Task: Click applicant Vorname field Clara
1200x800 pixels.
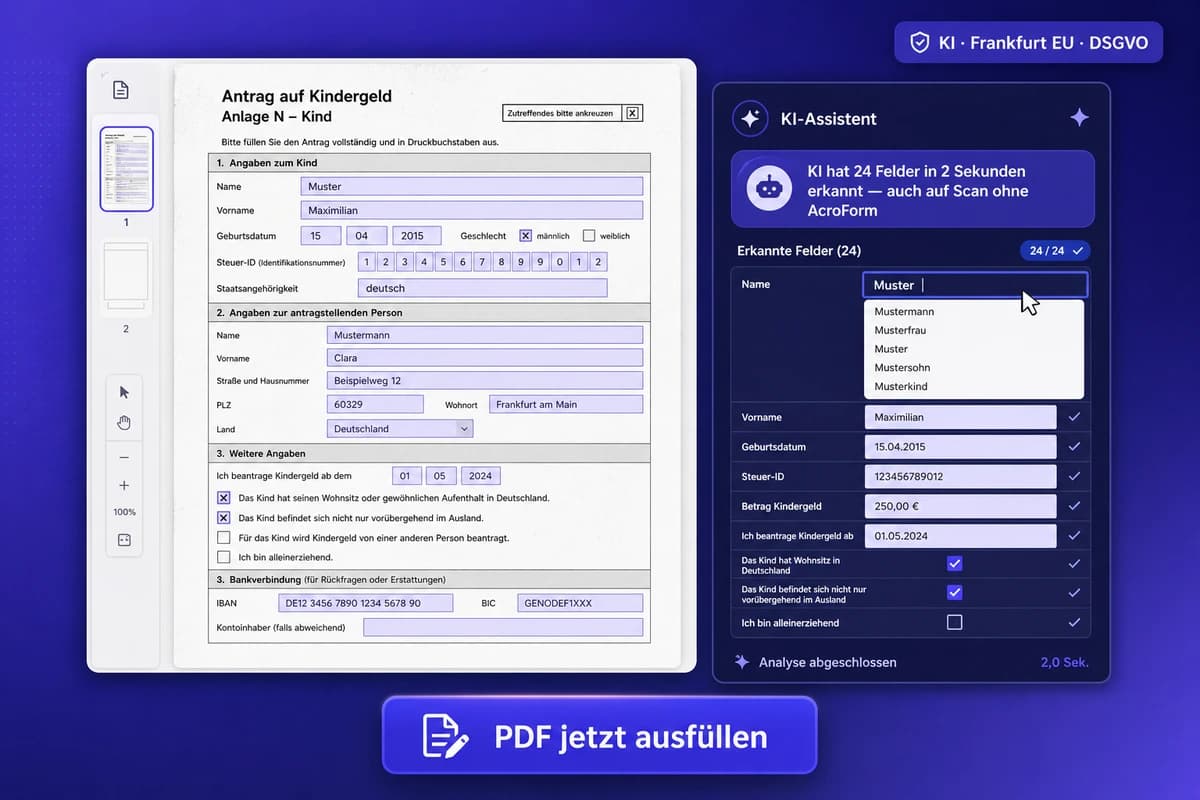Action: point(485,358)
